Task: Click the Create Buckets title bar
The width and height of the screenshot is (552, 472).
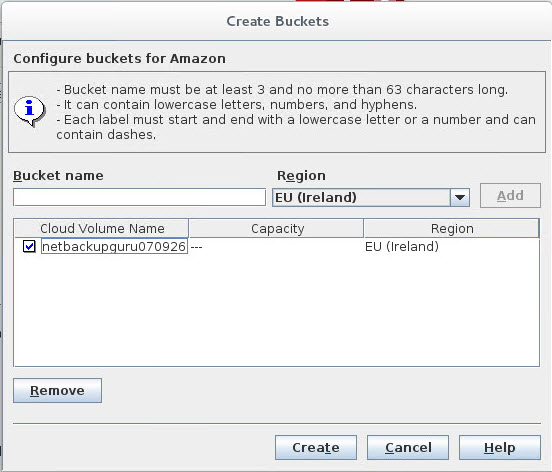Action: click(x=277, y=21)
